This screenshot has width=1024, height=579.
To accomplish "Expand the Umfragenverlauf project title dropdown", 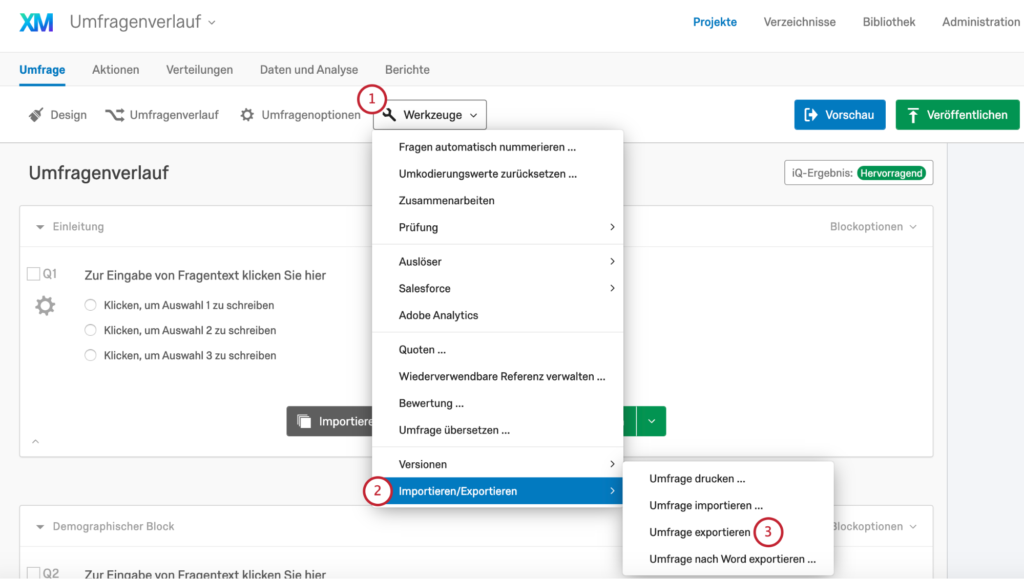I will pos(212,22).
